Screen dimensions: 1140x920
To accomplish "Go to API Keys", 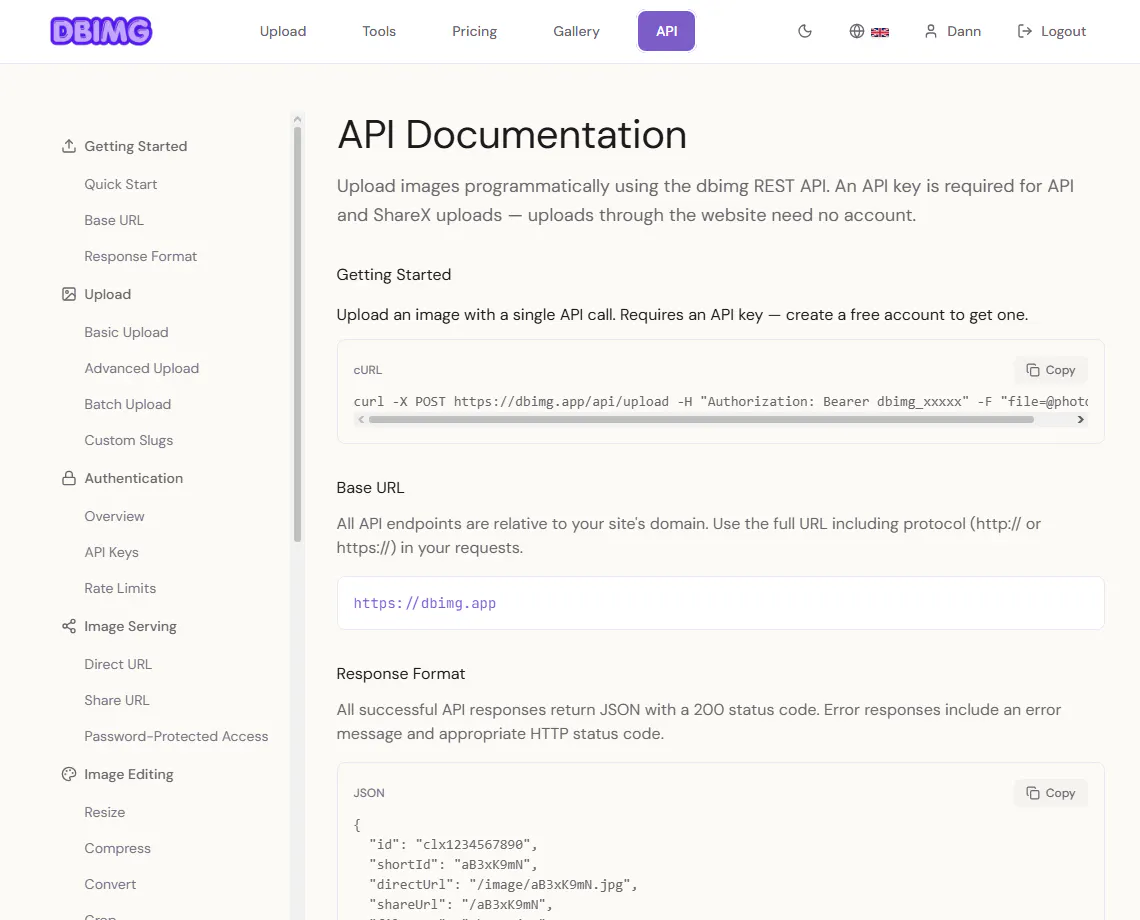I will click(111, 553).
